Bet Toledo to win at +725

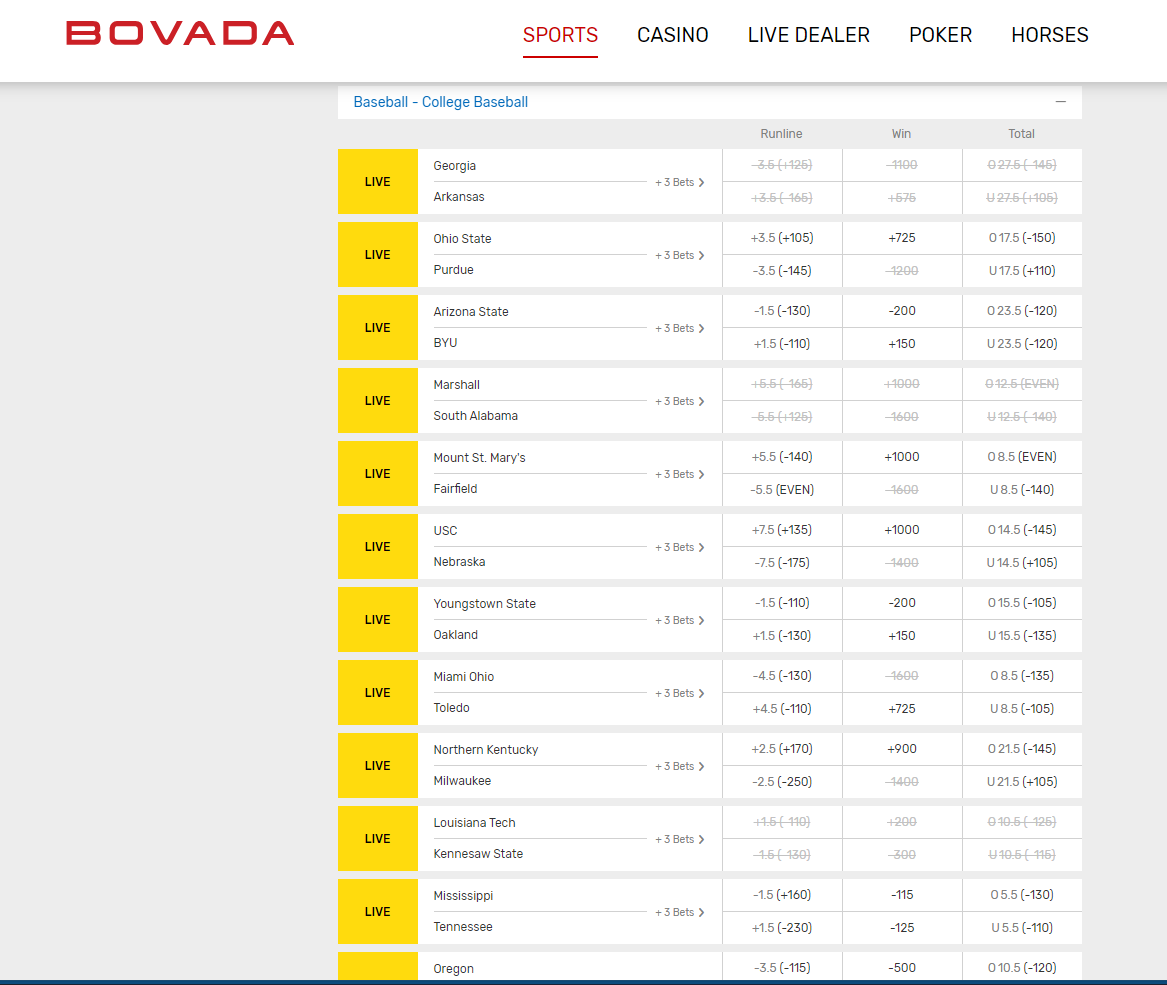point(902,709)
